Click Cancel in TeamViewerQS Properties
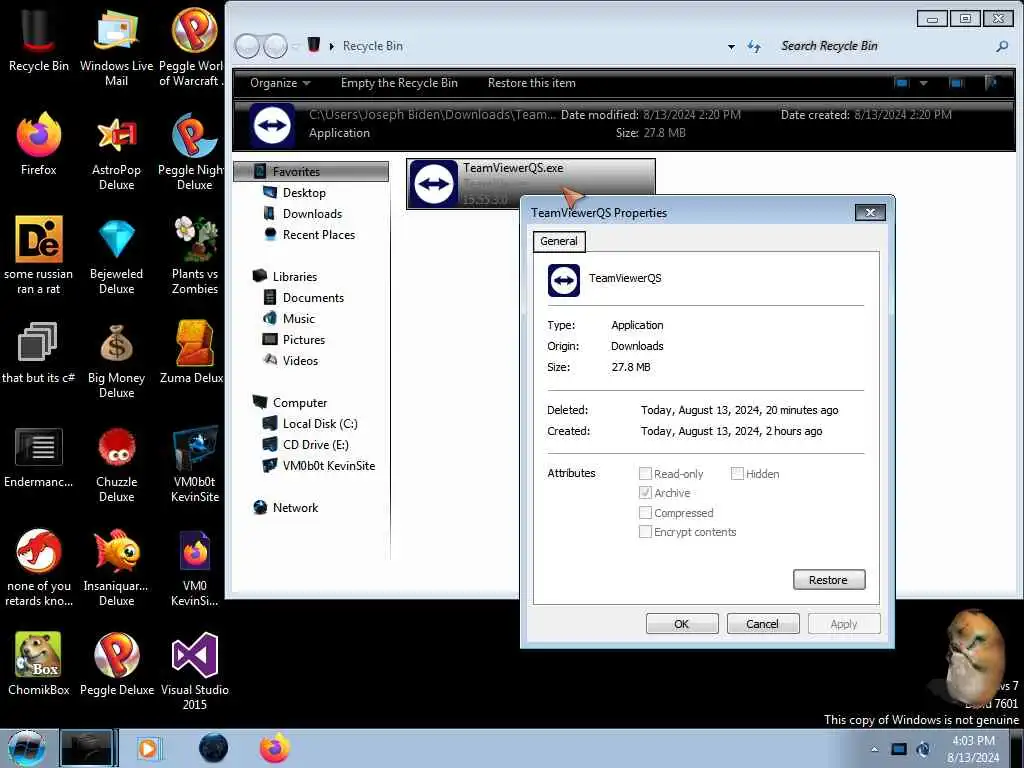The image size is (1024, 768). click(763, 624)
